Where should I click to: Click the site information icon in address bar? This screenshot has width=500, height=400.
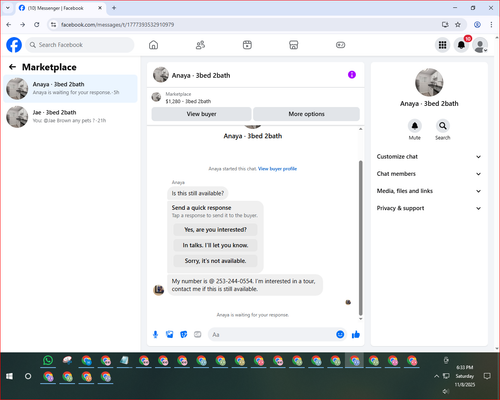(53, 25)
